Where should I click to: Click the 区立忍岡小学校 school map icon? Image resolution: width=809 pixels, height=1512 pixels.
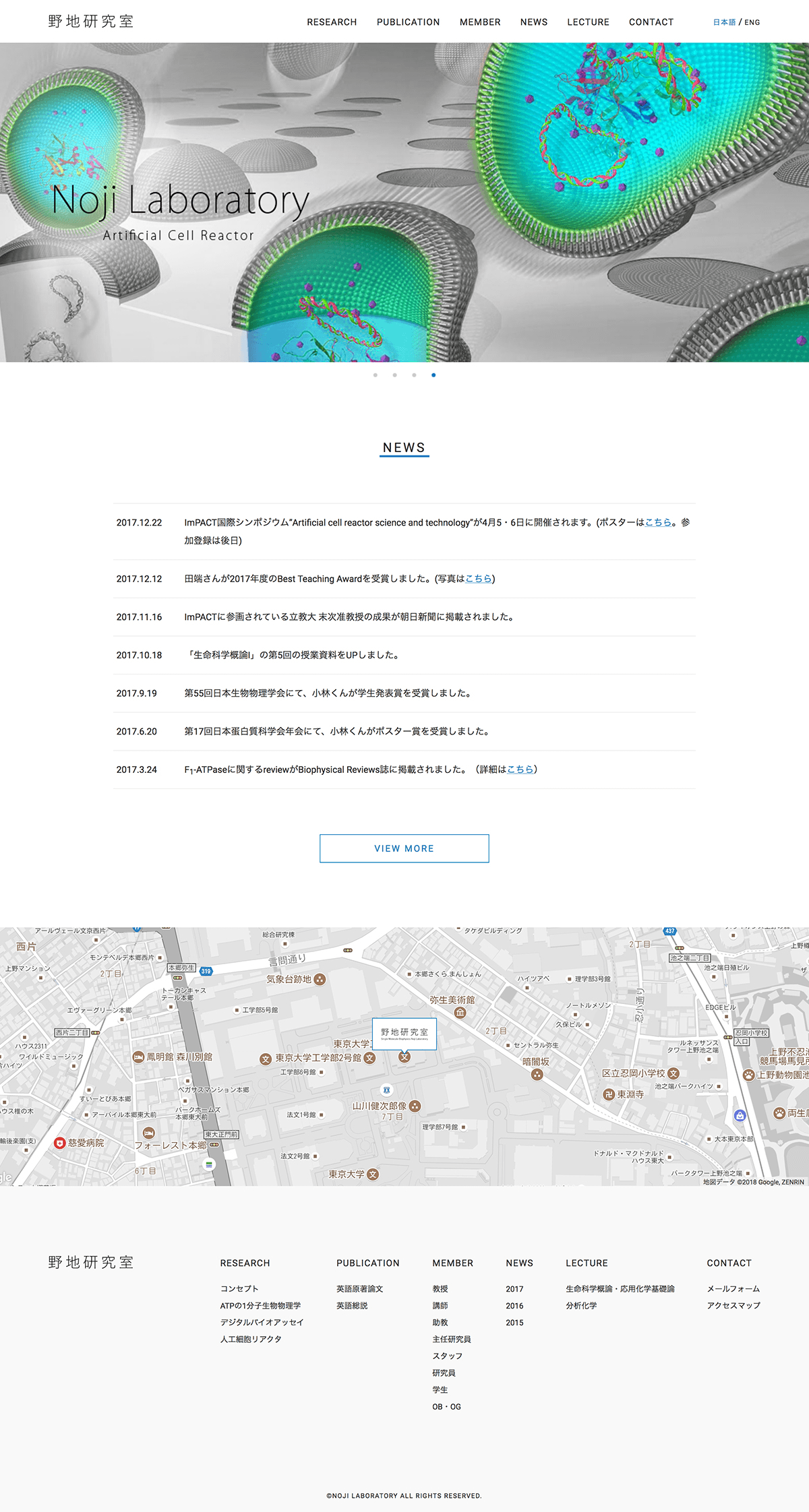(673, 1073)
